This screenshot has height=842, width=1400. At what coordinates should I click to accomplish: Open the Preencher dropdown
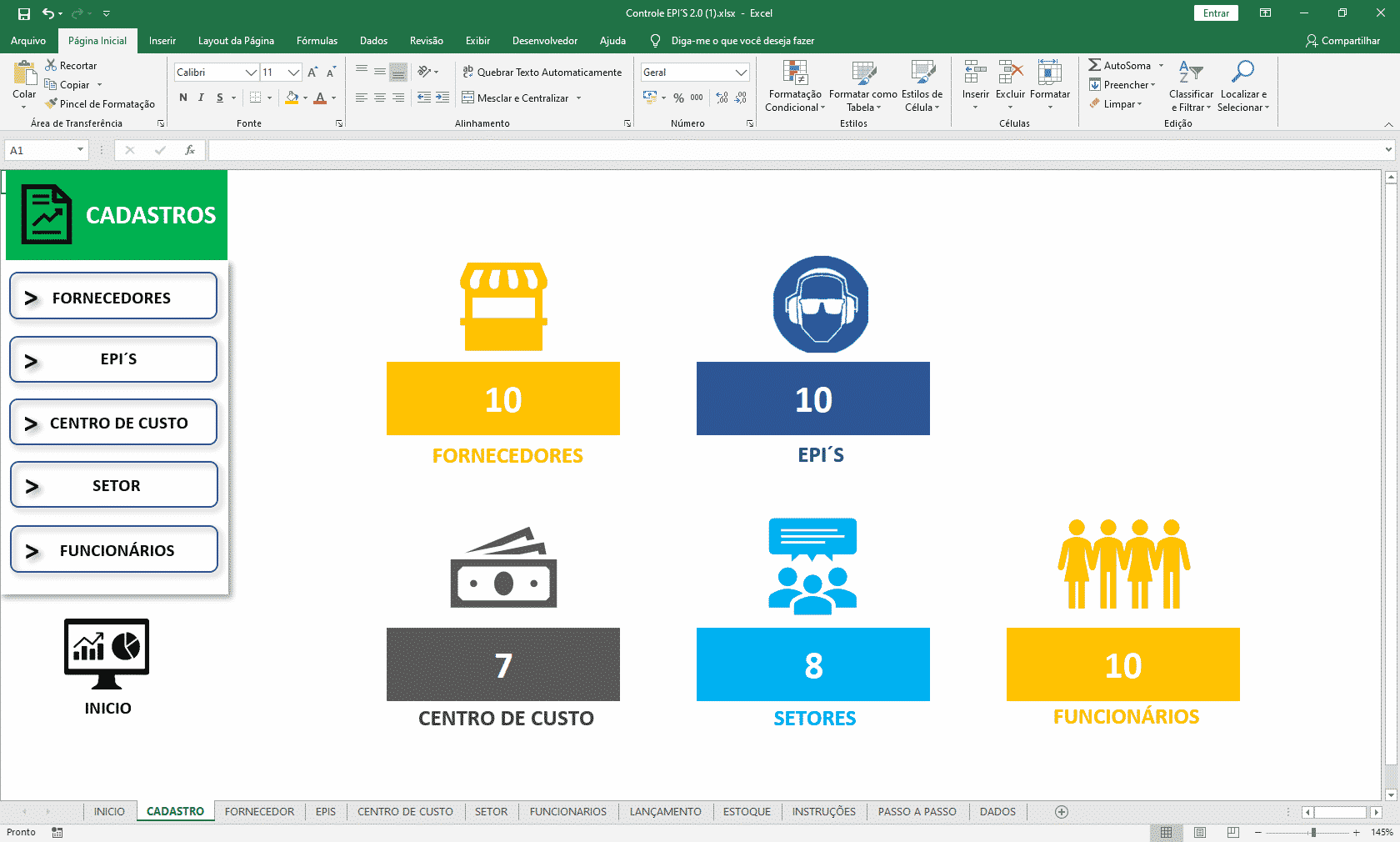(x=1122, y=85)
